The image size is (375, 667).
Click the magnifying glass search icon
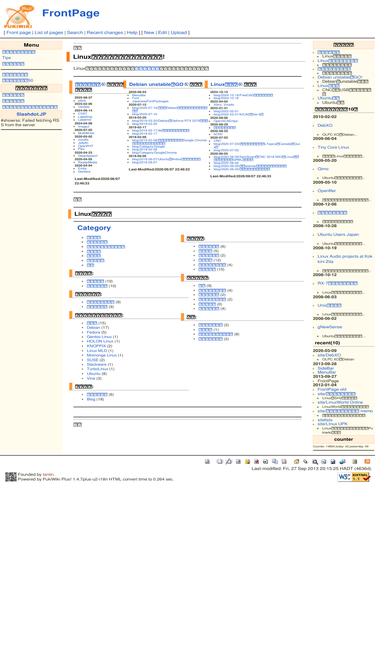[315, 462]
